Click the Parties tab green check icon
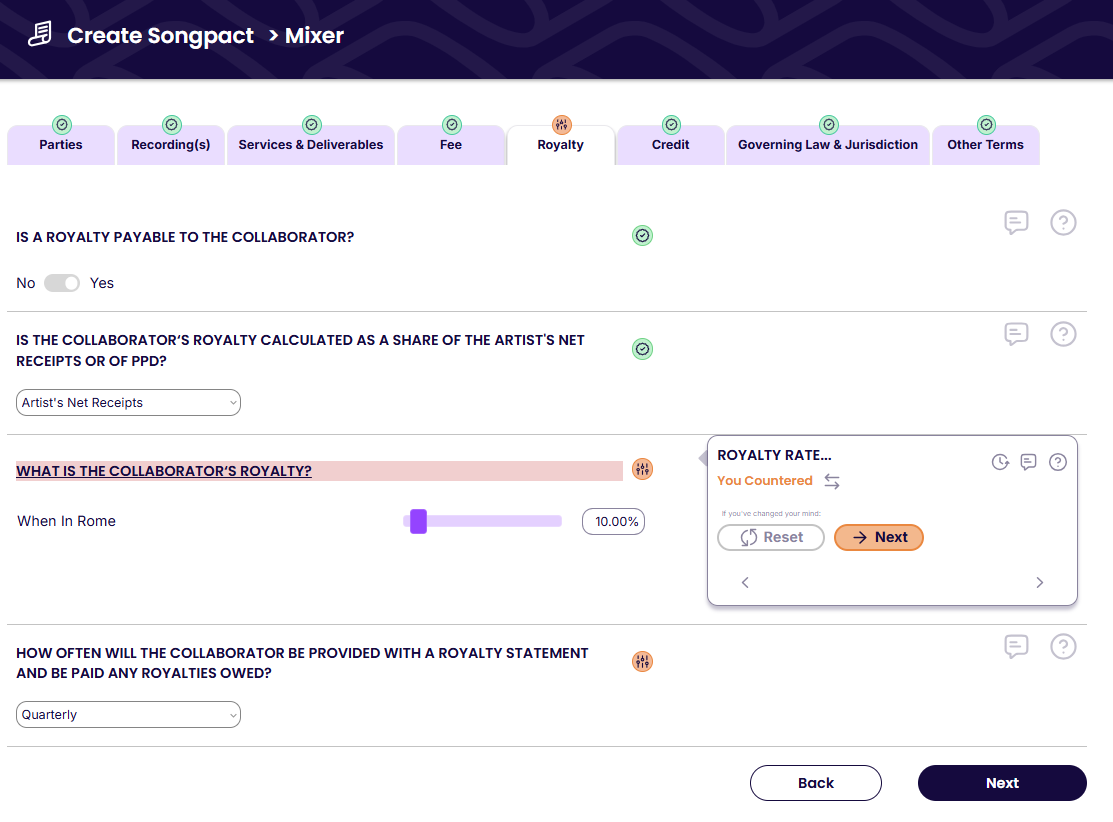Image resolution: width=1113 pixels, height=822 pixels. point(62,125)
